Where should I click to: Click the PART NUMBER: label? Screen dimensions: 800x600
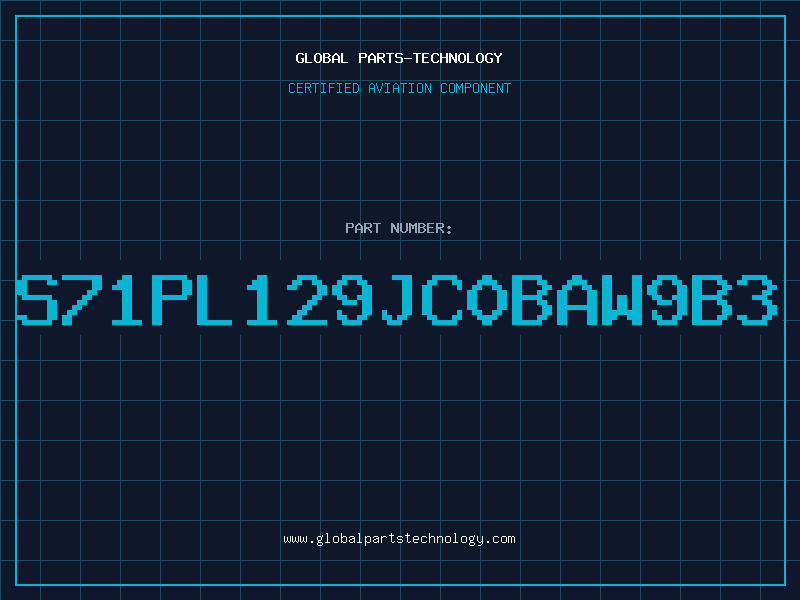coord(398,228)
